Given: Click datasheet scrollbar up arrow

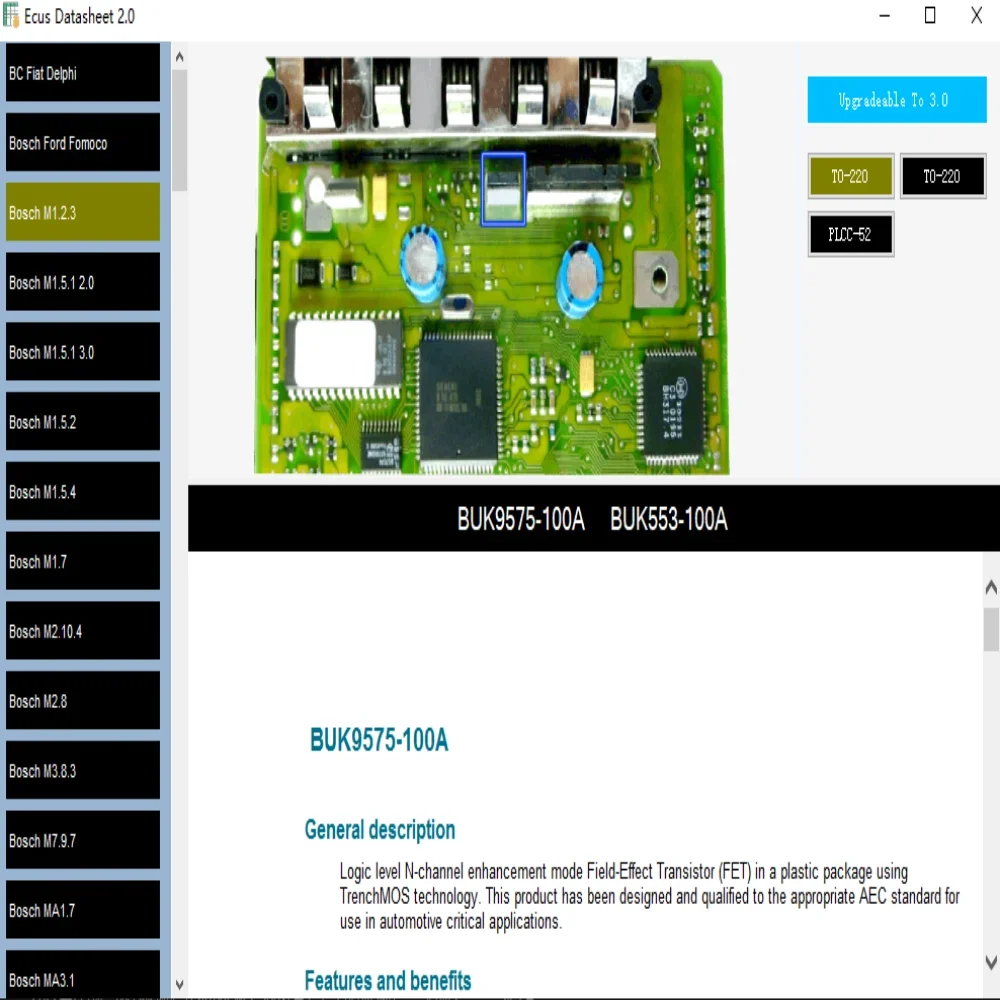Looking at the screenshot, I should (990, 588).
